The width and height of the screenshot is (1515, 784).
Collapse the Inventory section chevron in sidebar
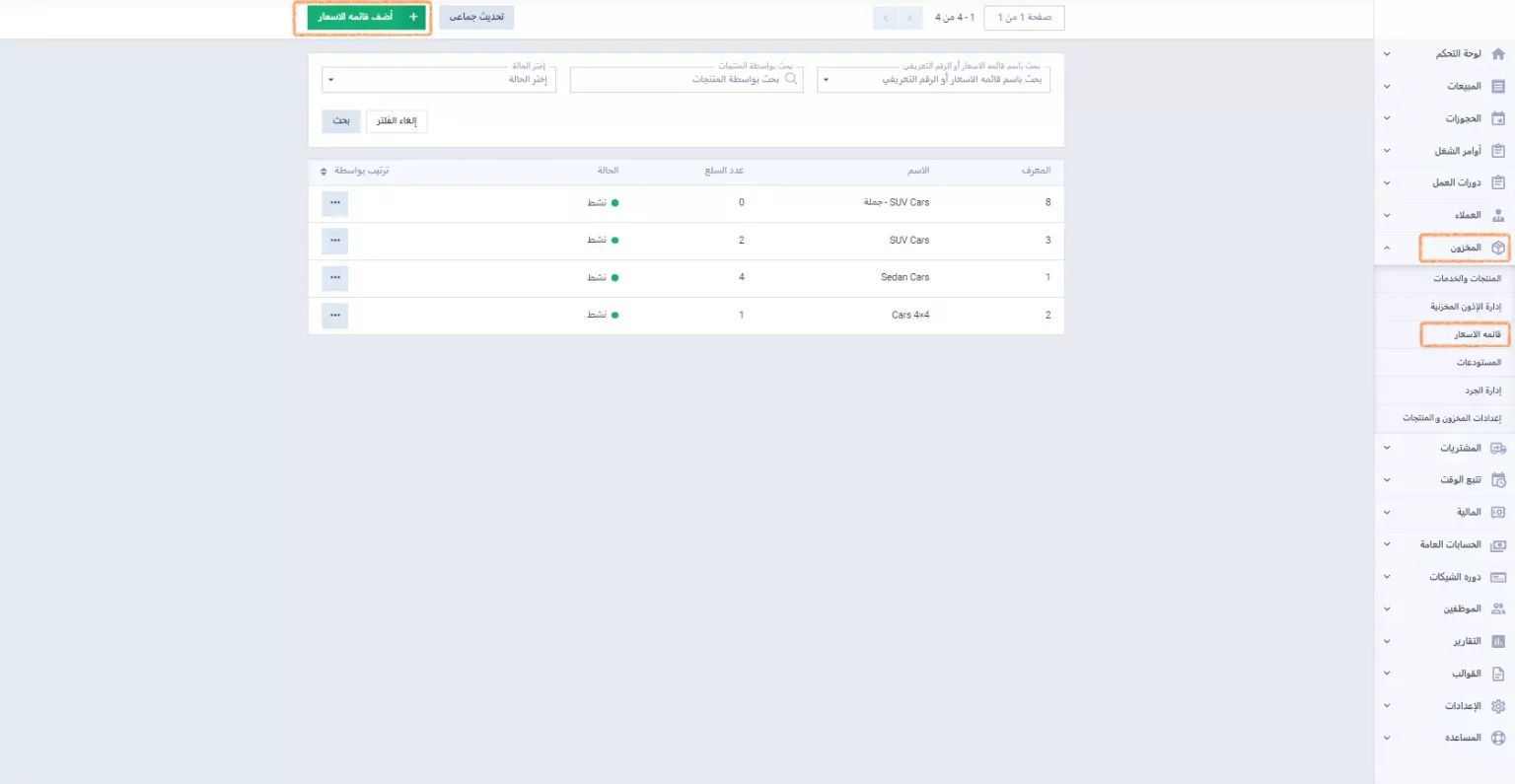(1387, 249)
